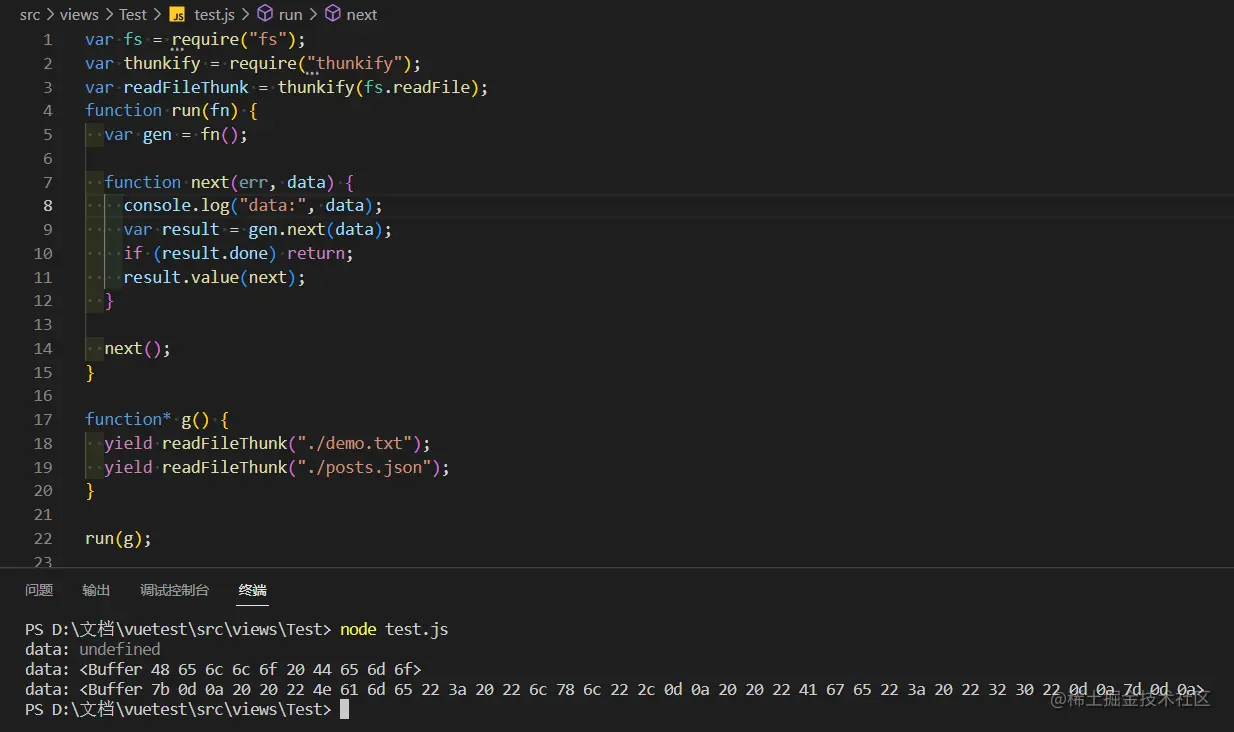Viewport: 1234px width, 732px height.
Task: Switch to the 输出 (Output) panel tab
Action: coord(96,590)
